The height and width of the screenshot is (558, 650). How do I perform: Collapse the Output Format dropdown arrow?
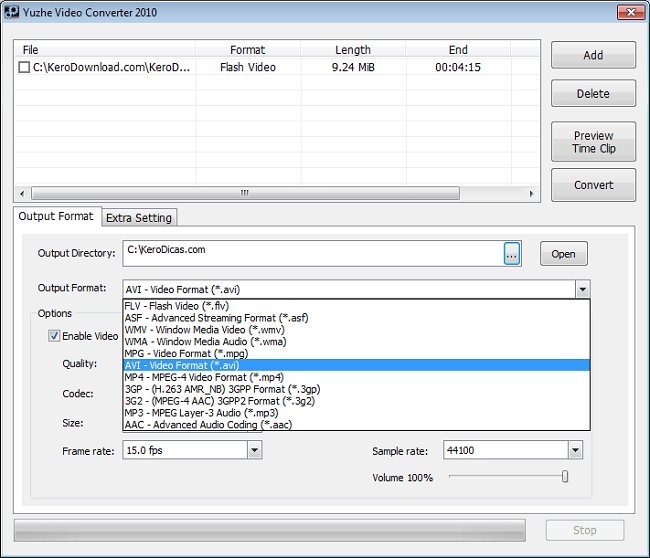[x=582, y=289]
